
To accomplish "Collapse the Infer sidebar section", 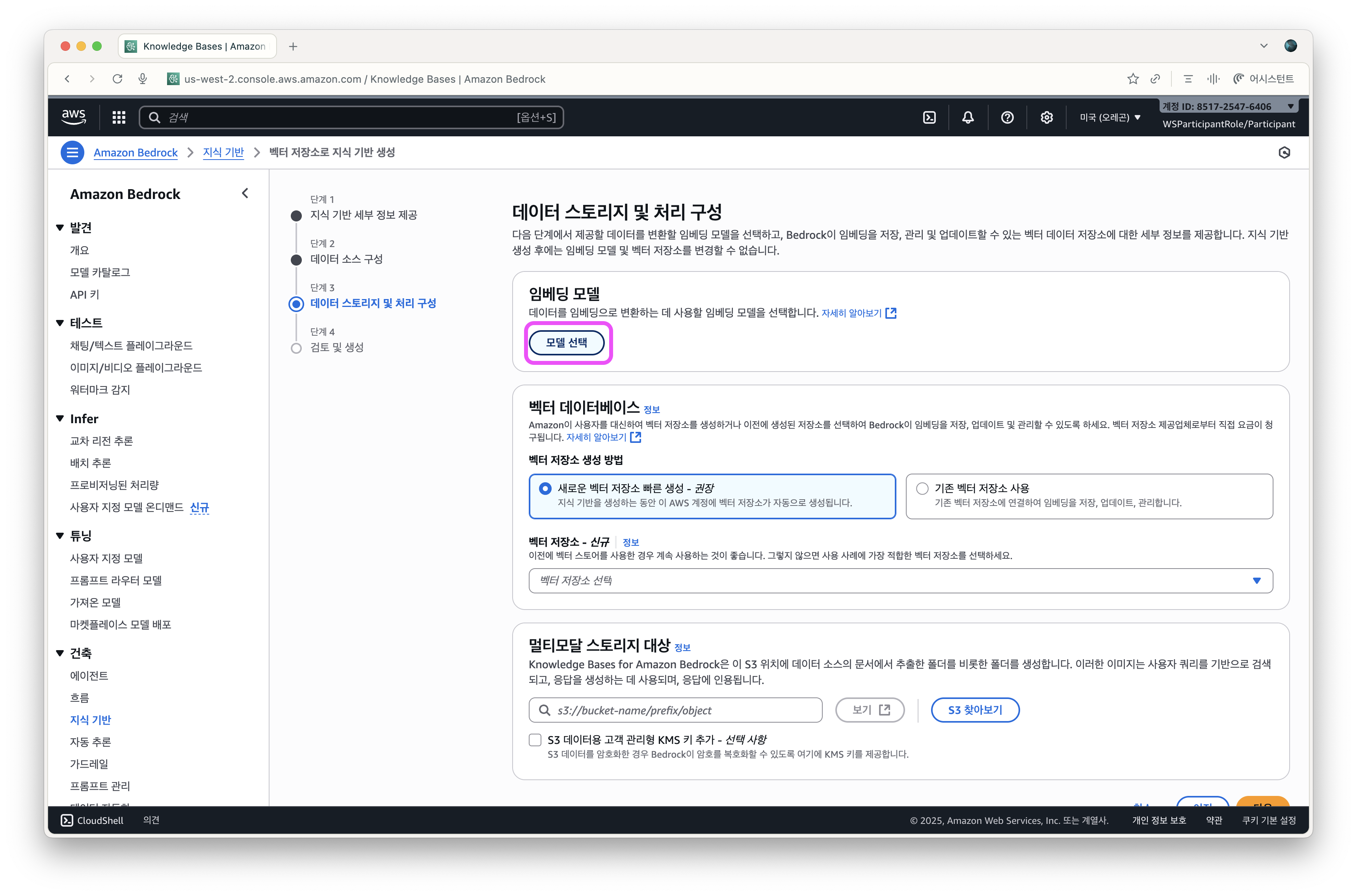I will 60,418.
